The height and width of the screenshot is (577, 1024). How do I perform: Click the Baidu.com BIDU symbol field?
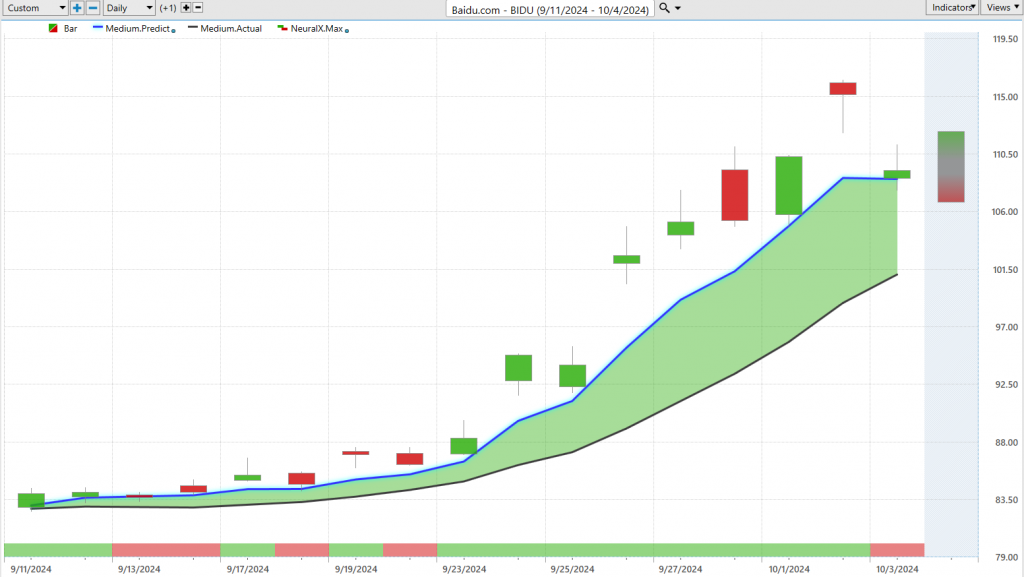coord(550,9)
